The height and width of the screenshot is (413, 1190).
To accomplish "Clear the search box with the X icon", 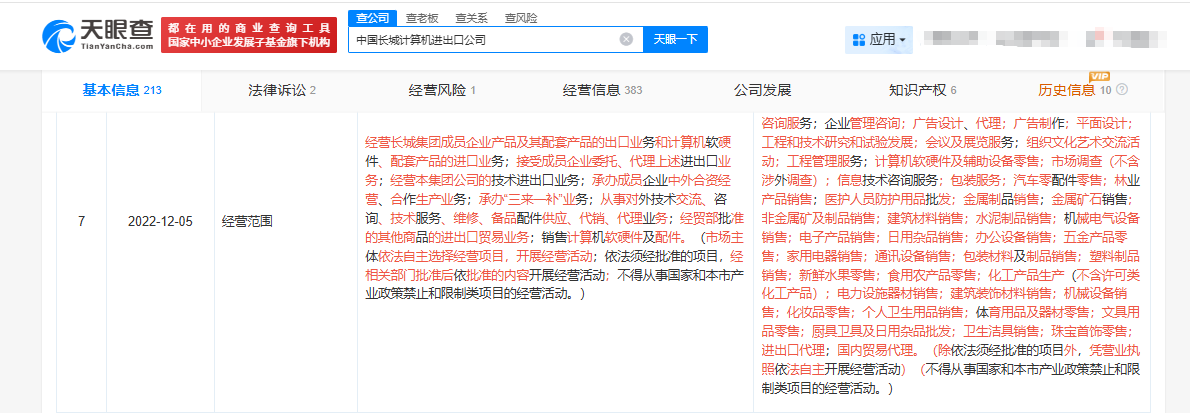I will point(626,39).
